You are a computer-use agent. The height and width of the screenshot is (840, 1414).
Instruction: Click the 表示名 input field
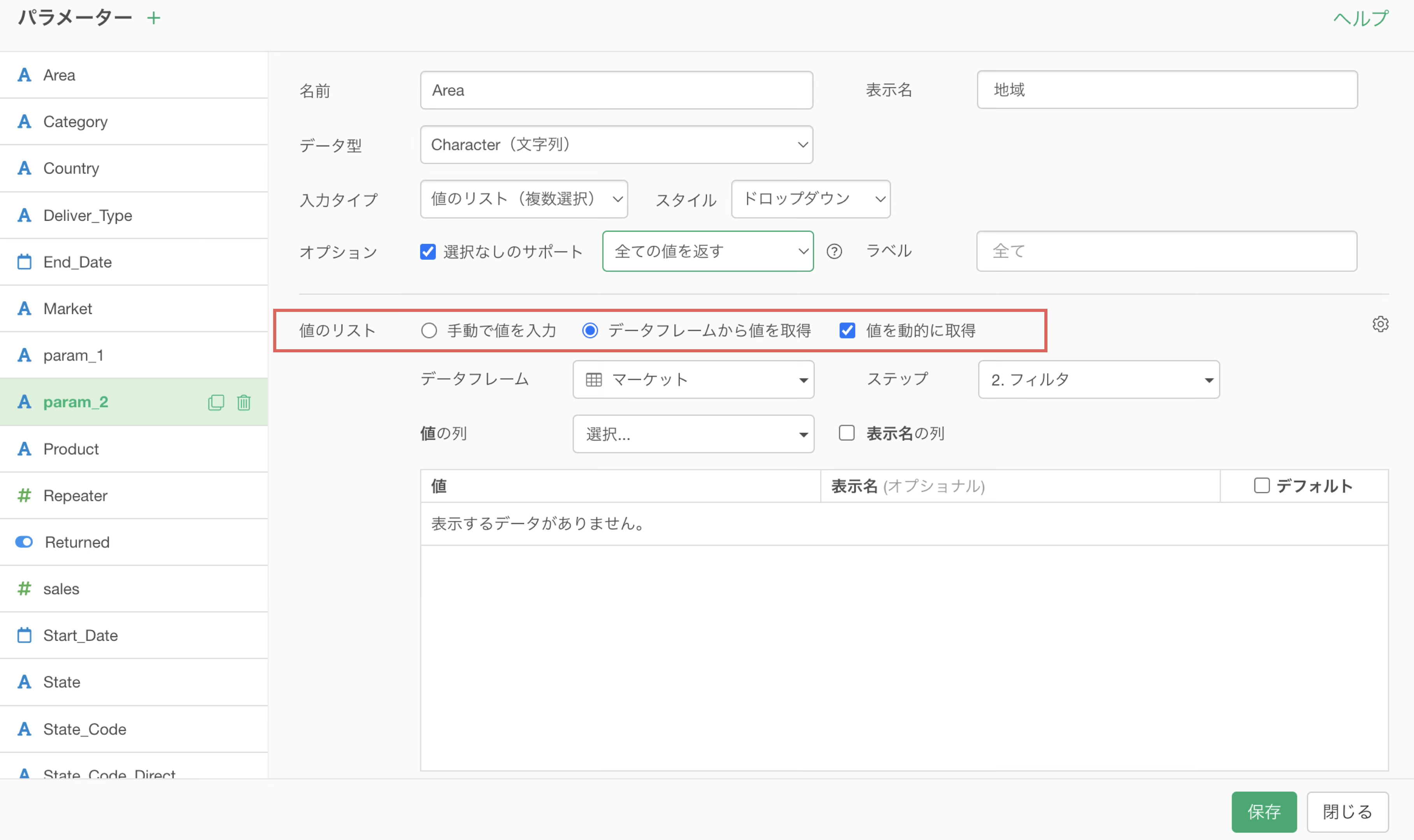pyautogui.click(x=1167, y=90)
